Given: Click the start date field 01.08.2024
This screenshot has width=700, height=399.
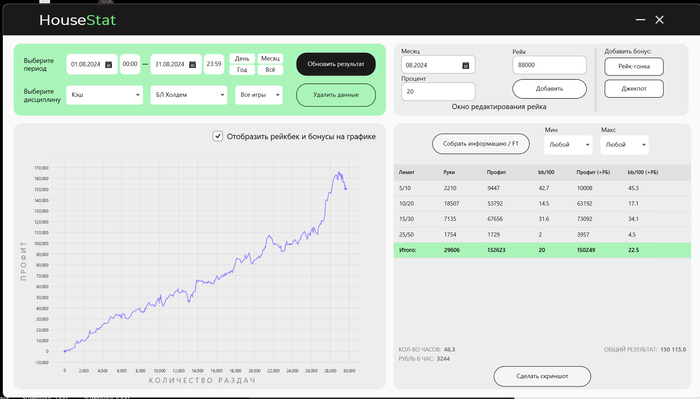Looking at the screenshot, I should click(92, 64).
